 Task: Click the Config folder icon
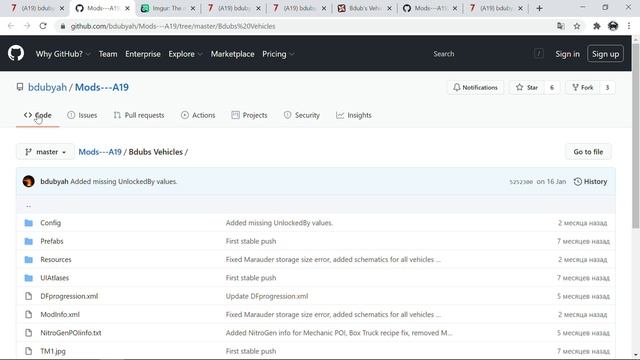29,223
